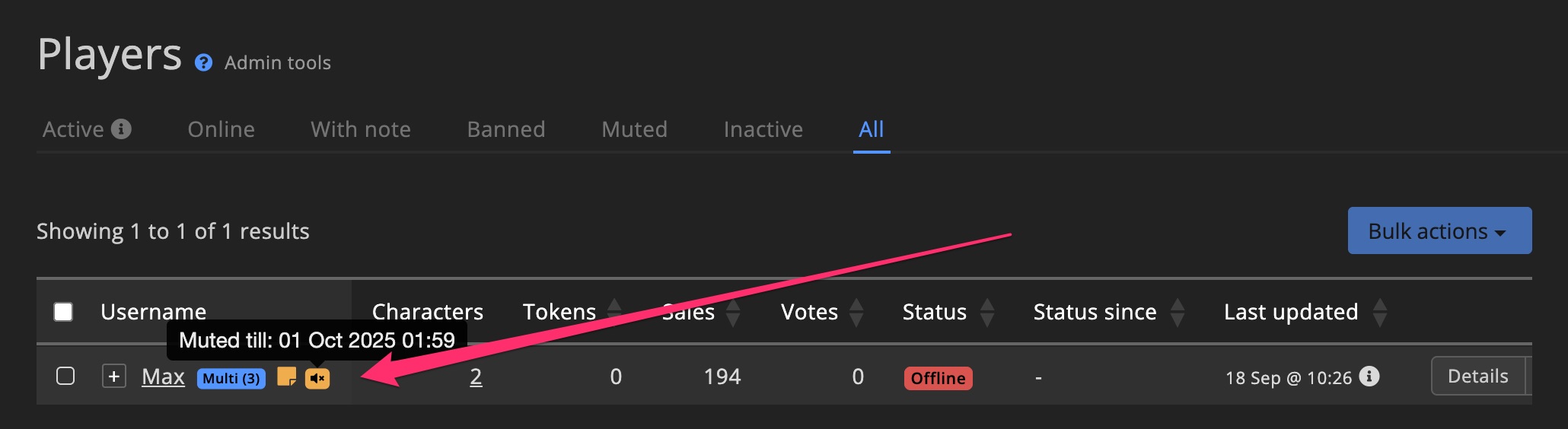Click the info icon beside last updated time
Image resolution: width=1568 pixels, height=429 pixels.
[1369, 377]
